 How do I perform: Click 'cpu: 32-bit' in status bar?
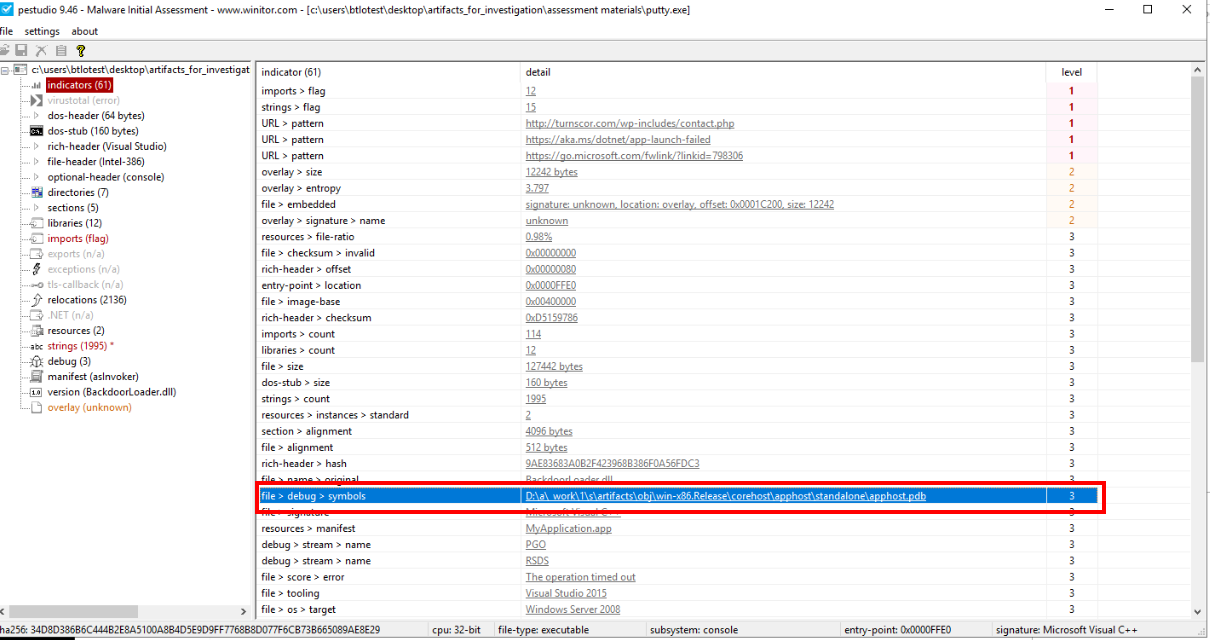[x=455, y=630]
